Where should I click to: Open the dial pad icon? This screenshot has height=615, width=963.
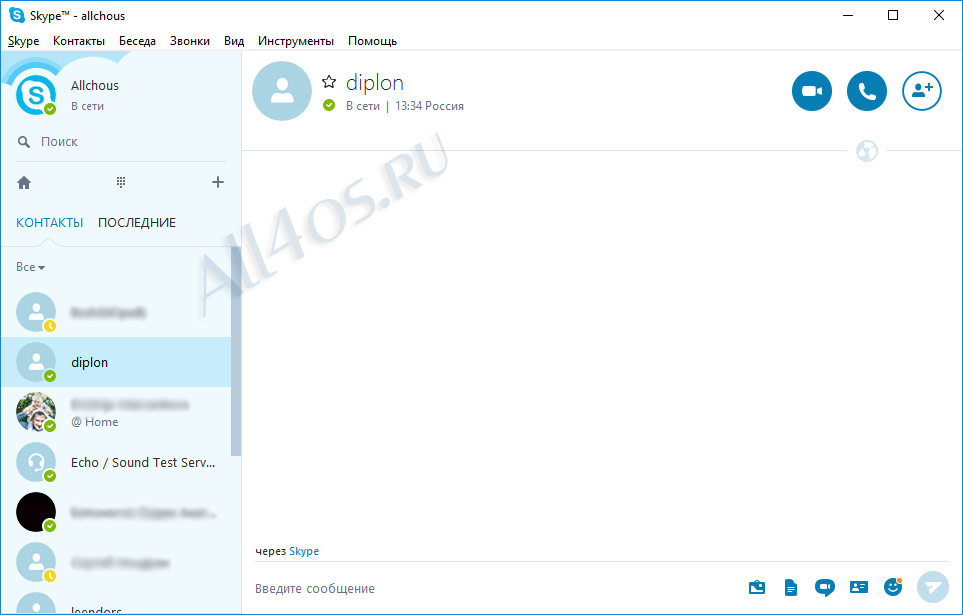click(121, 182)
